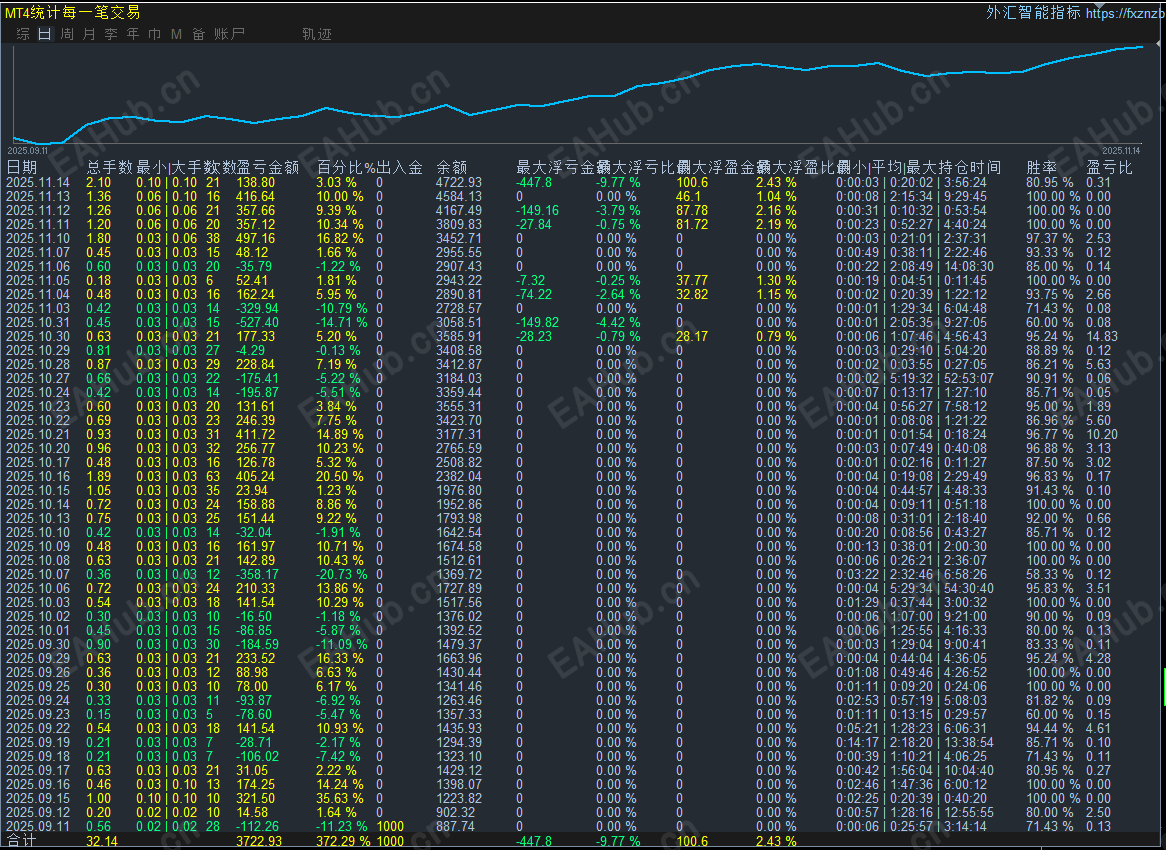Select the 2025.10.16 date row

[x=38, y=476]
